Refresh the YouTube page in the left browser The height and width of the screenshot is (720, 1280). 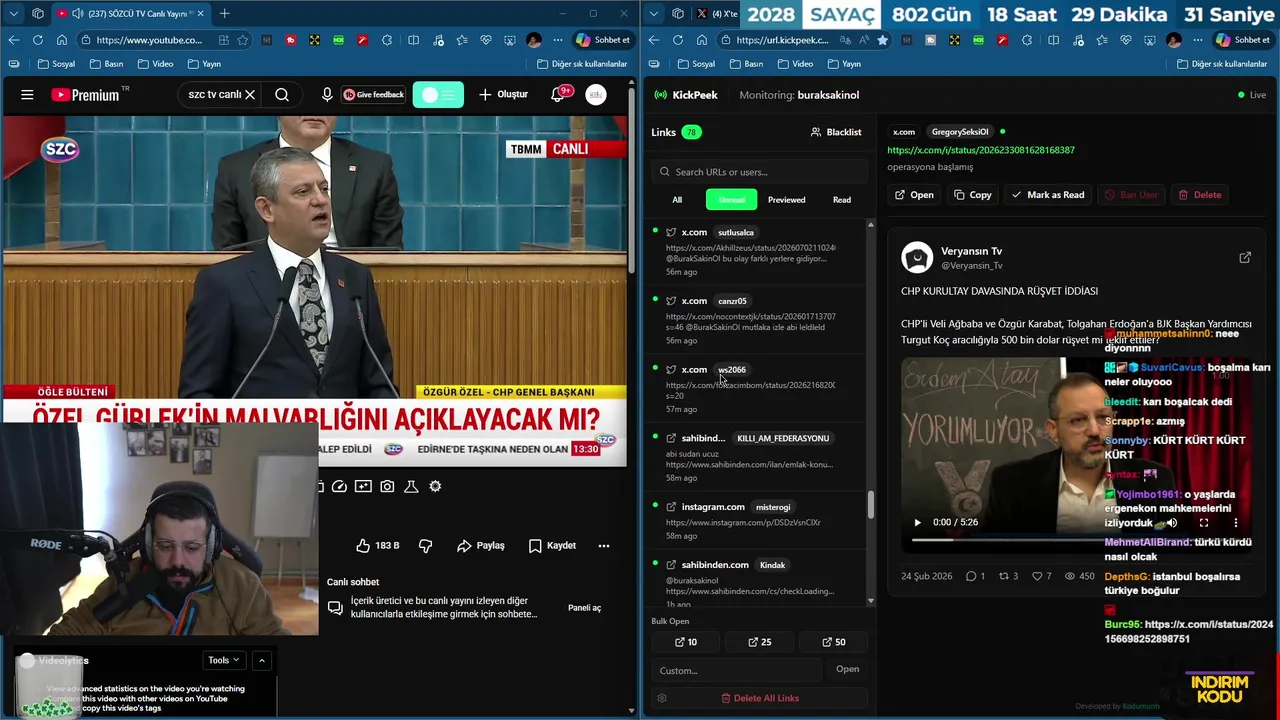click(37, 40)
